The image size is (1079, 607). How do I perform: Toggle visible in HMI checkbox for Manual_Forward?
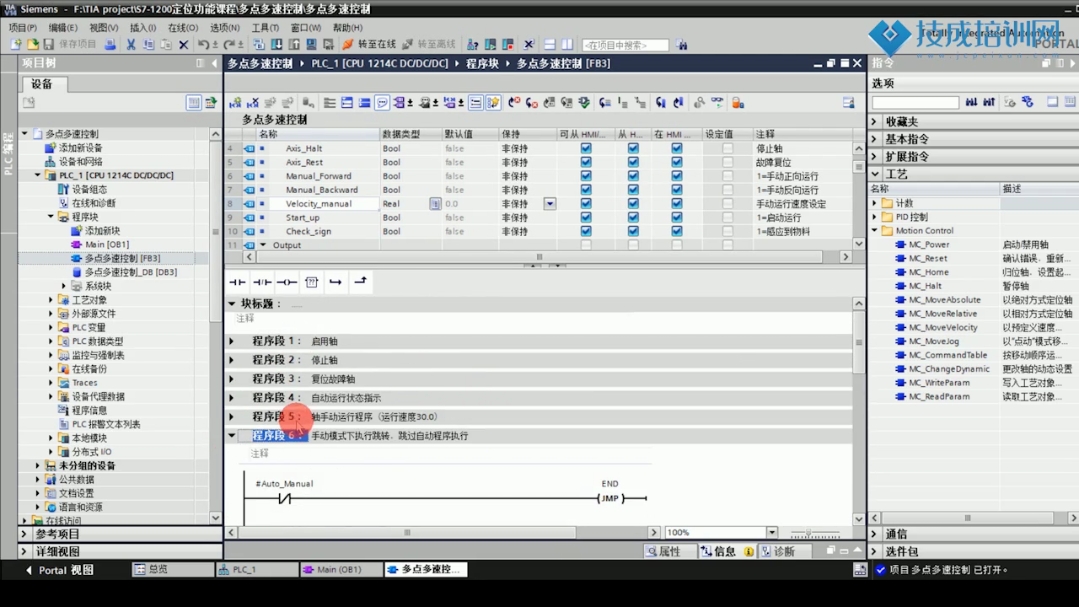click(x=676, y=176)
